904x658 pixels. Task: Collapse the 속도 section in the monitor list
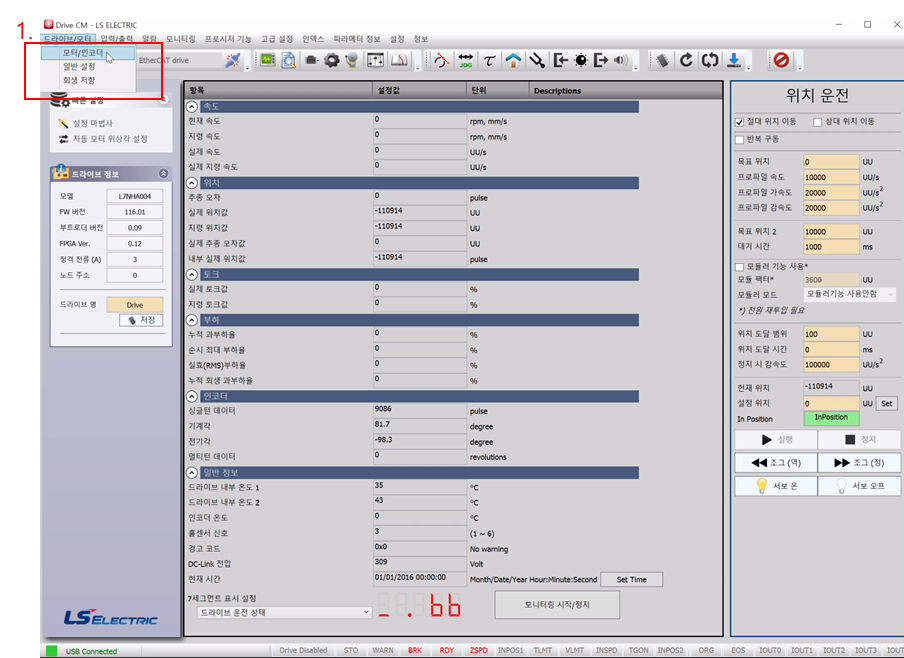pos(192,106)
